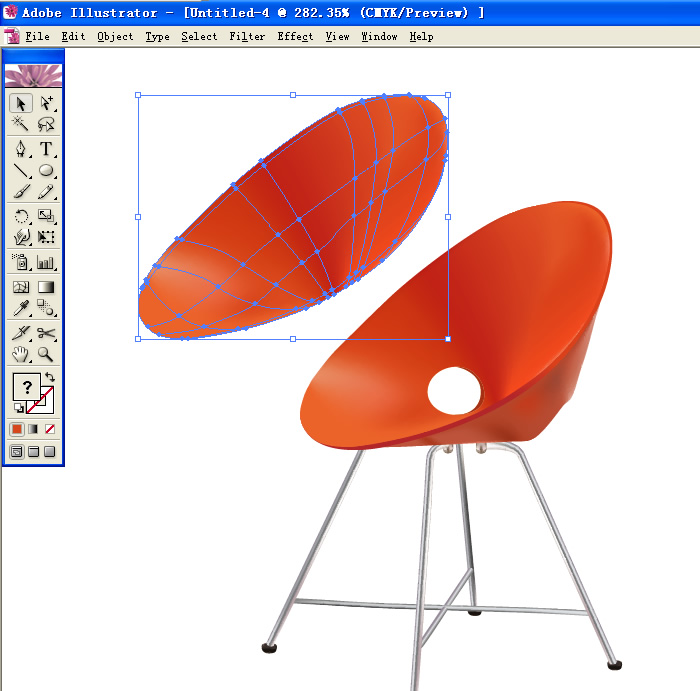This screenshot has height=691, width=700.
Task: Select the Pen tool
Action: (x=21, y=149)
